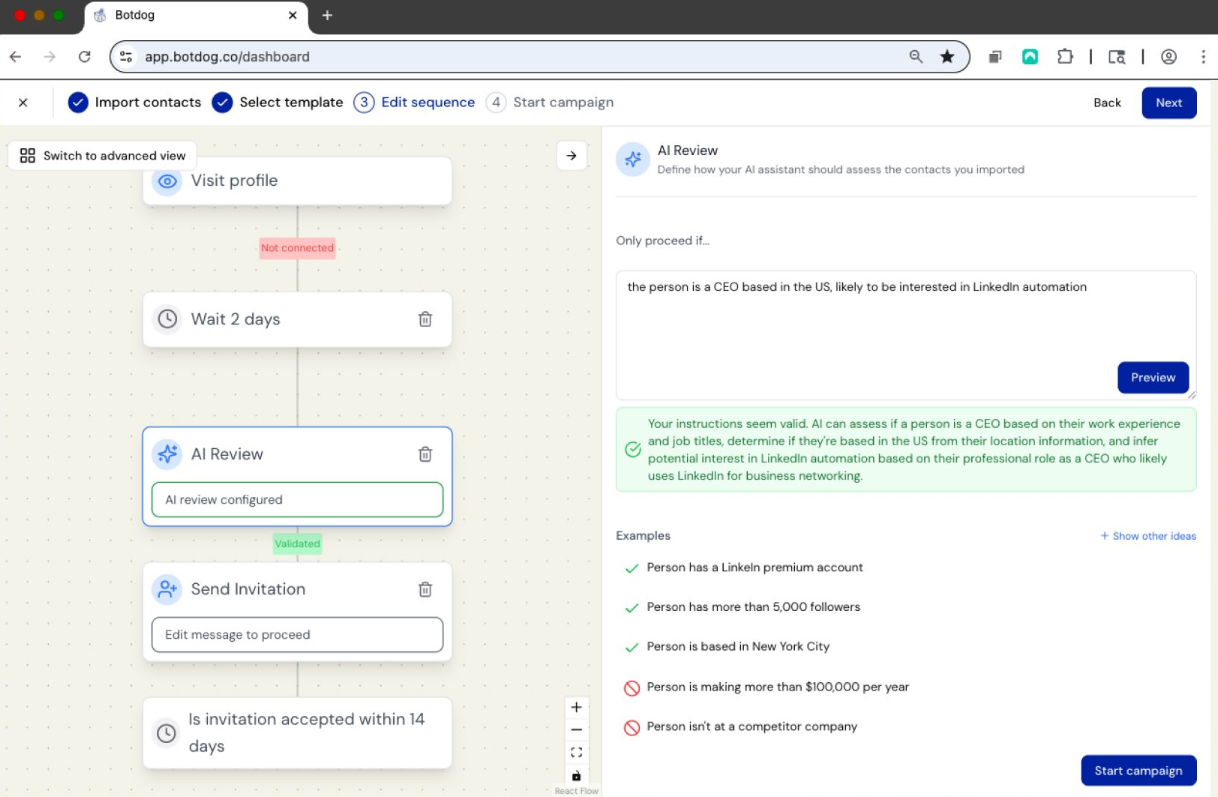
Task: Fit the flow view to screen
Action: coord(576,753)
